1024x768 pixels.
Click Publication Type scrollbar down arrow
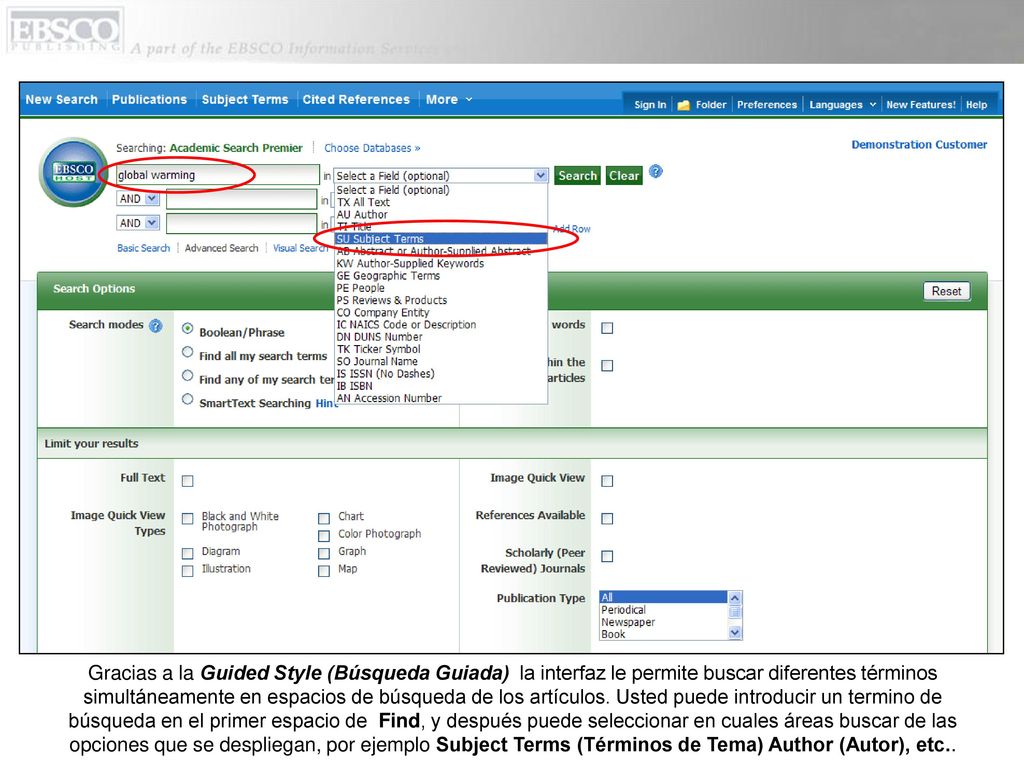click(x=735, y=633)
